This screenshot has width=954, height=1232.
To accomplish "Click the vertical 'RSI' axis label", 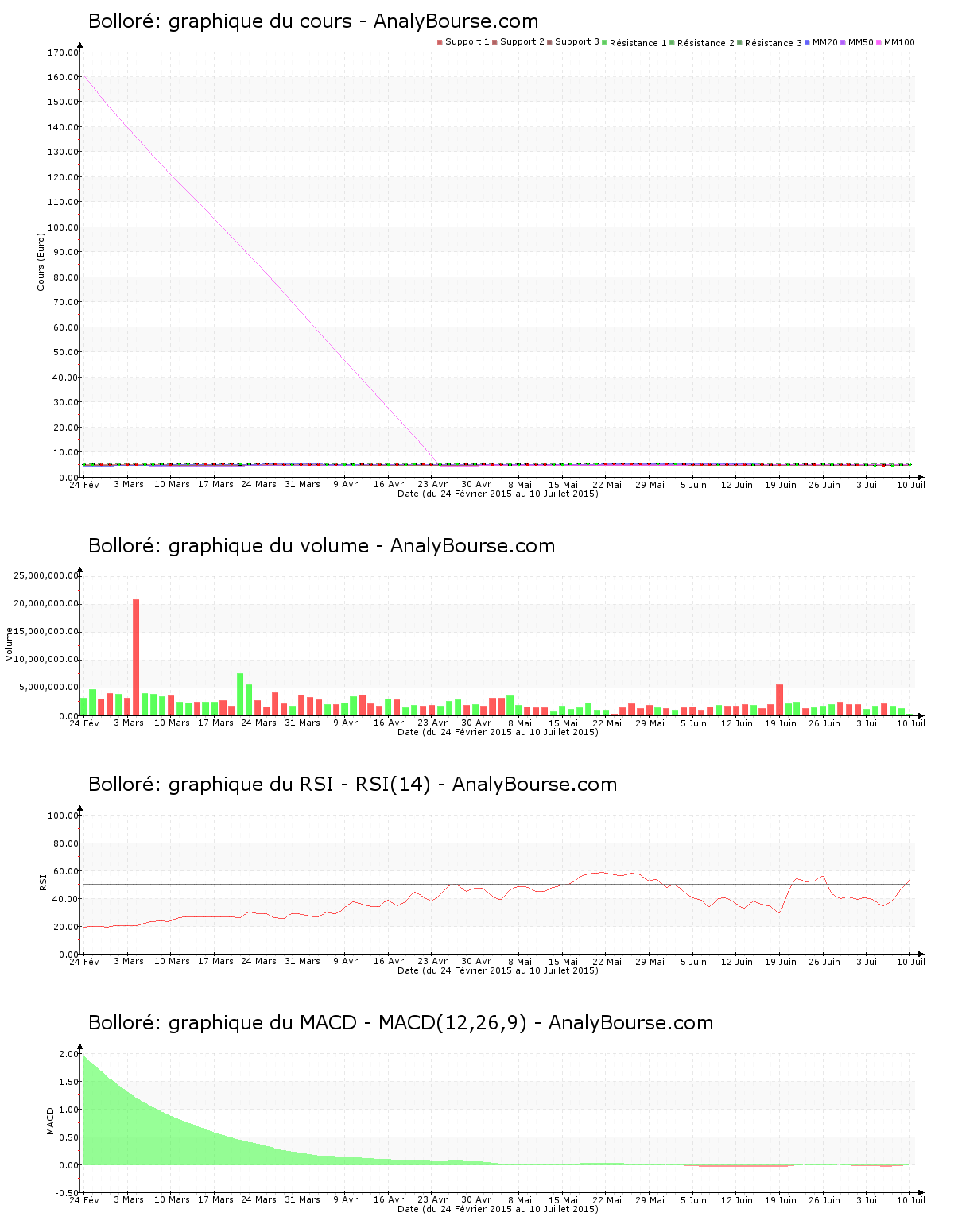I will [x=44, y=881].
